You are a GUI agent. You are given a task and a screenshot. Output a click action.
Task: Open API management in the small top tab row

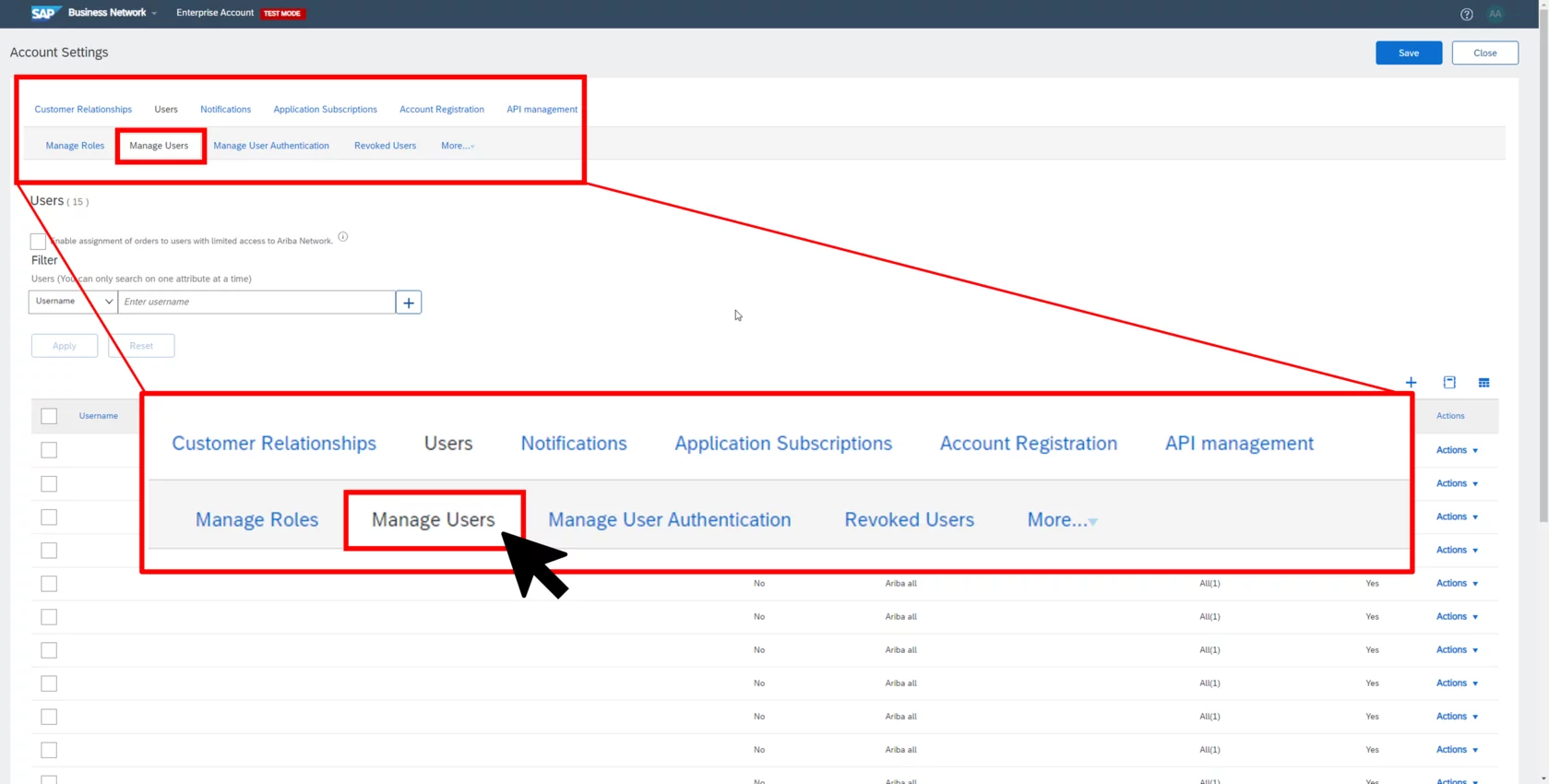(x=542, y=109)
